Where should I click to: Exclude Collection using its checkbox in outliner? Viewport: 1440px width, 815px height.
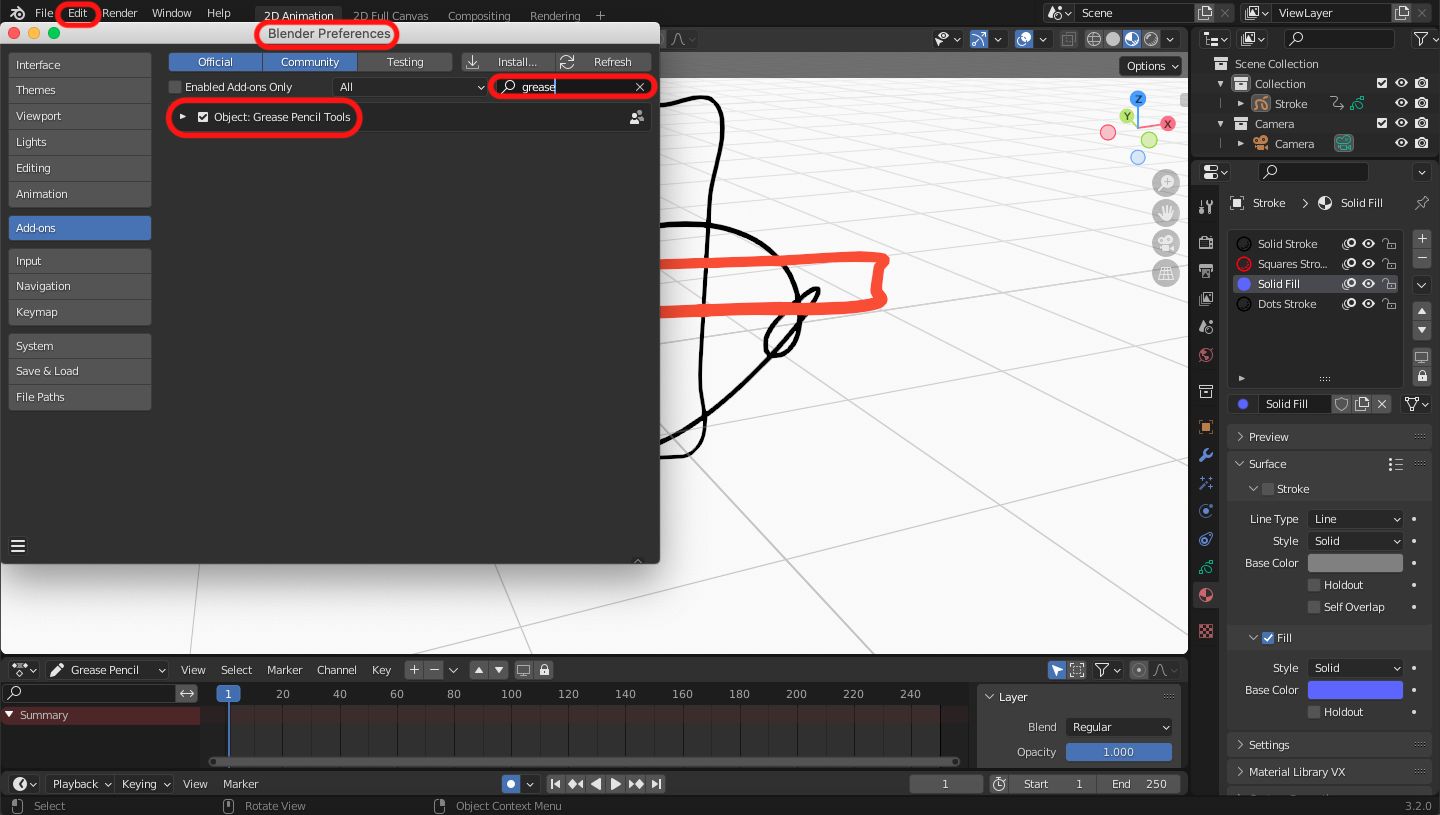pyautogui.click(x=1382, y=84)
